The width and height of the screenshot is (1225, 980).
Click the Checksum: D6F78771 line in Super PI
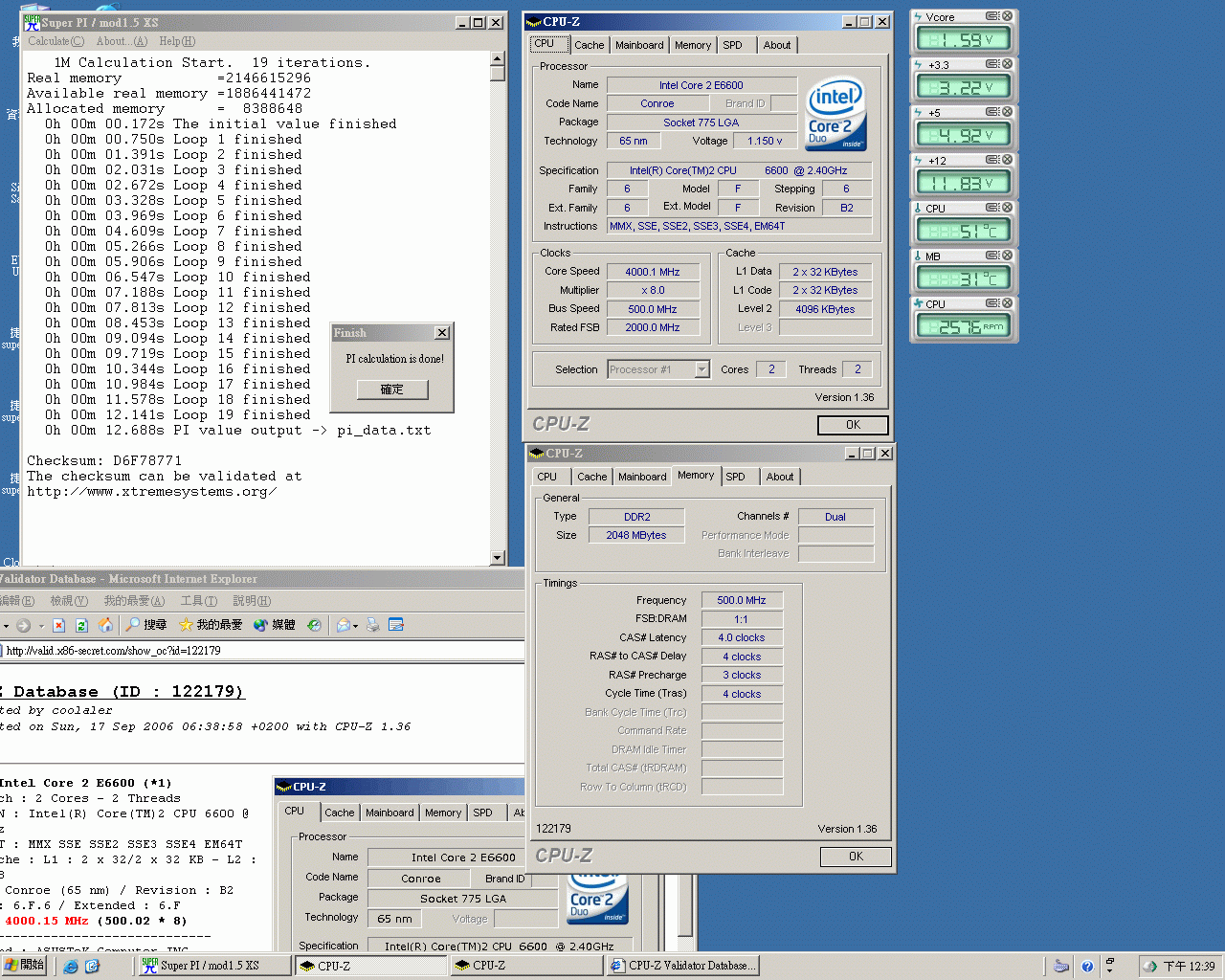coord(104,461)
